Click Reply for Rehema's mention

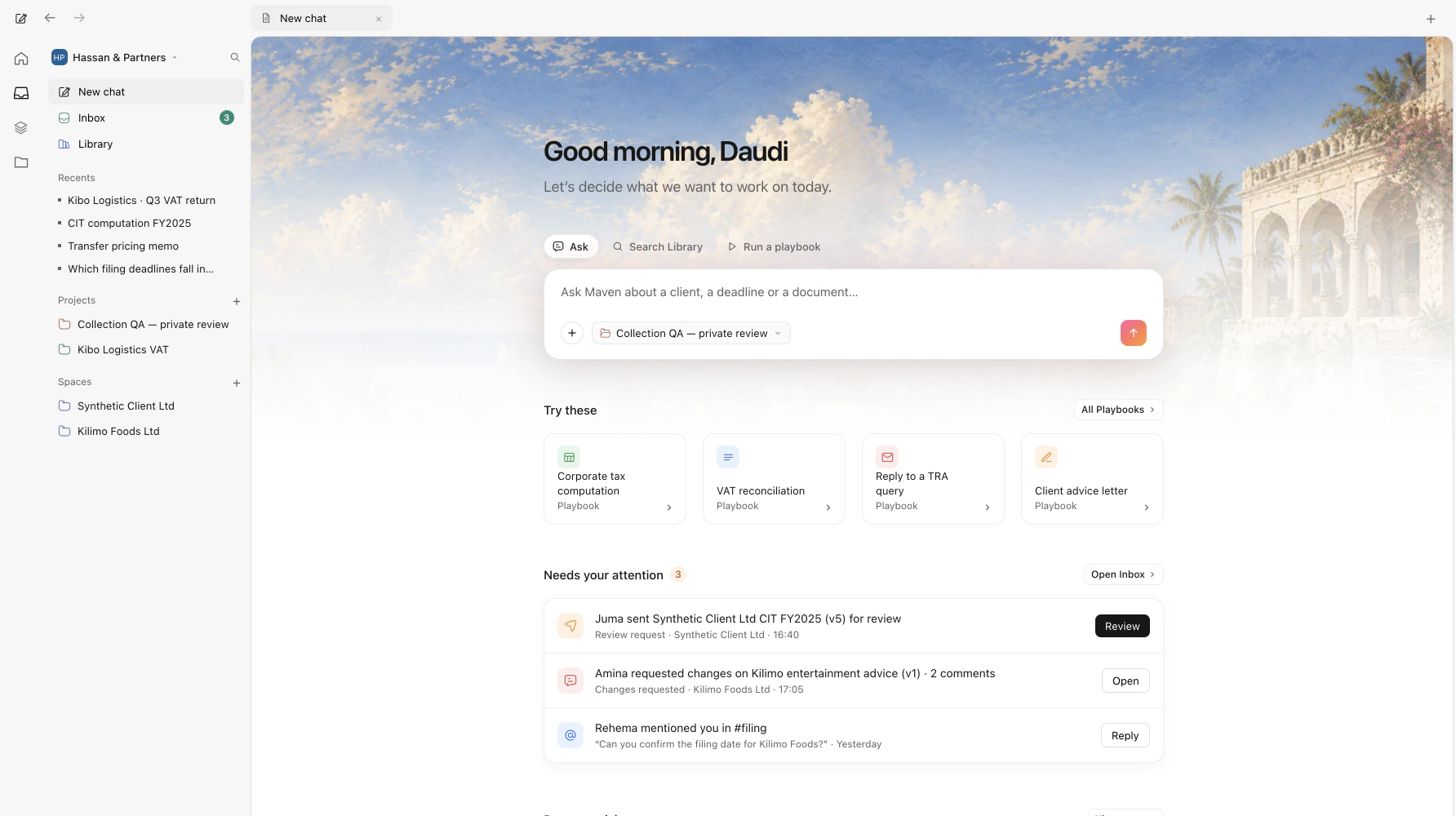pos(1125,735)
